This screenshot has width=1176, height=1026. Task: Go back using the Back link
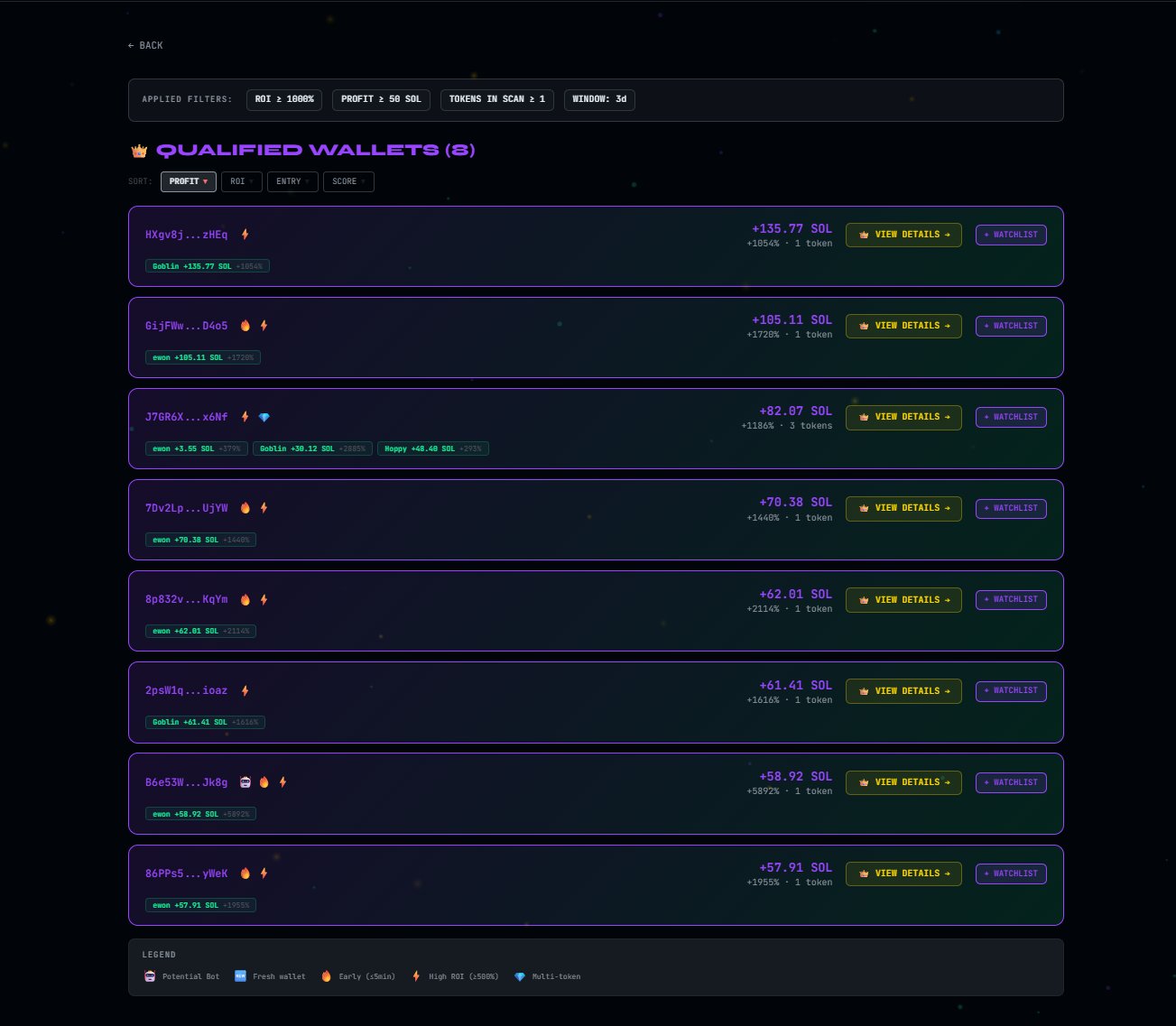(145, 45)
